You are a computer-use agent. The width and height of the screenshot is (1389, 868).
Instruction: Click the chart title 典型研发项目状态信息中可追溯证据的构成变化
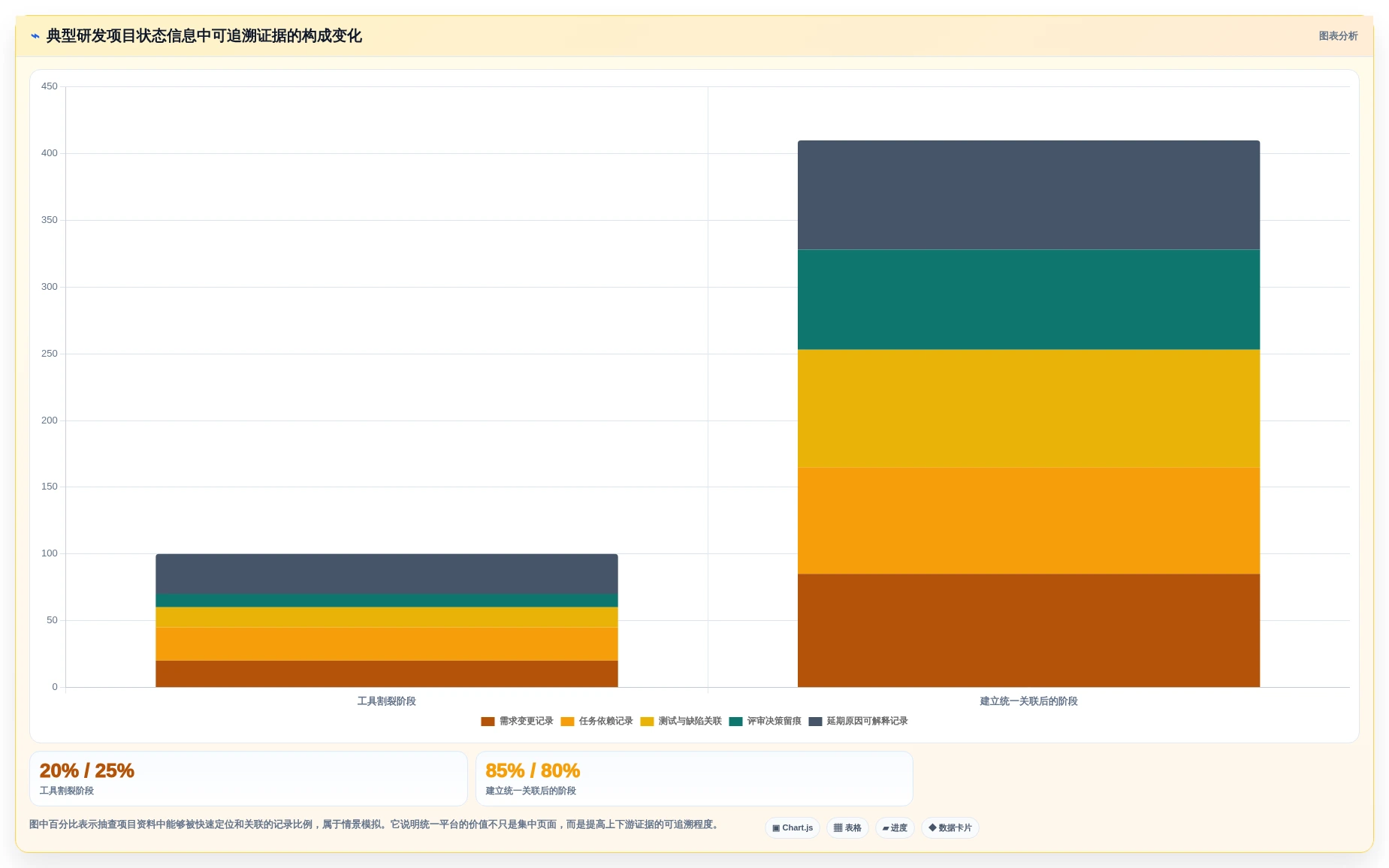coord(204,36)
